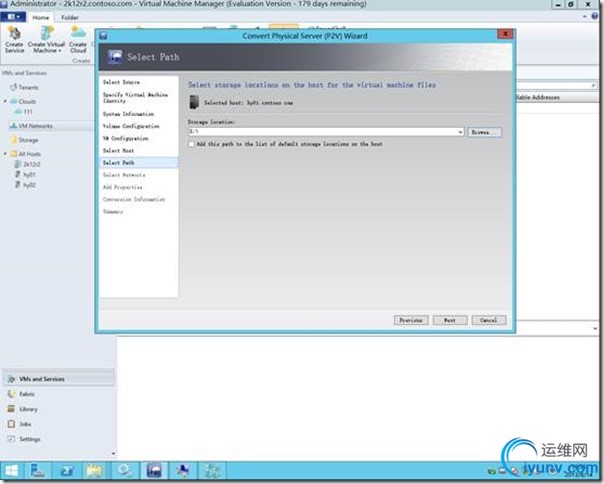Viewport: 604px width, 484px height.
Task: Click the search box in main window
Action: (x=557, y=85)
